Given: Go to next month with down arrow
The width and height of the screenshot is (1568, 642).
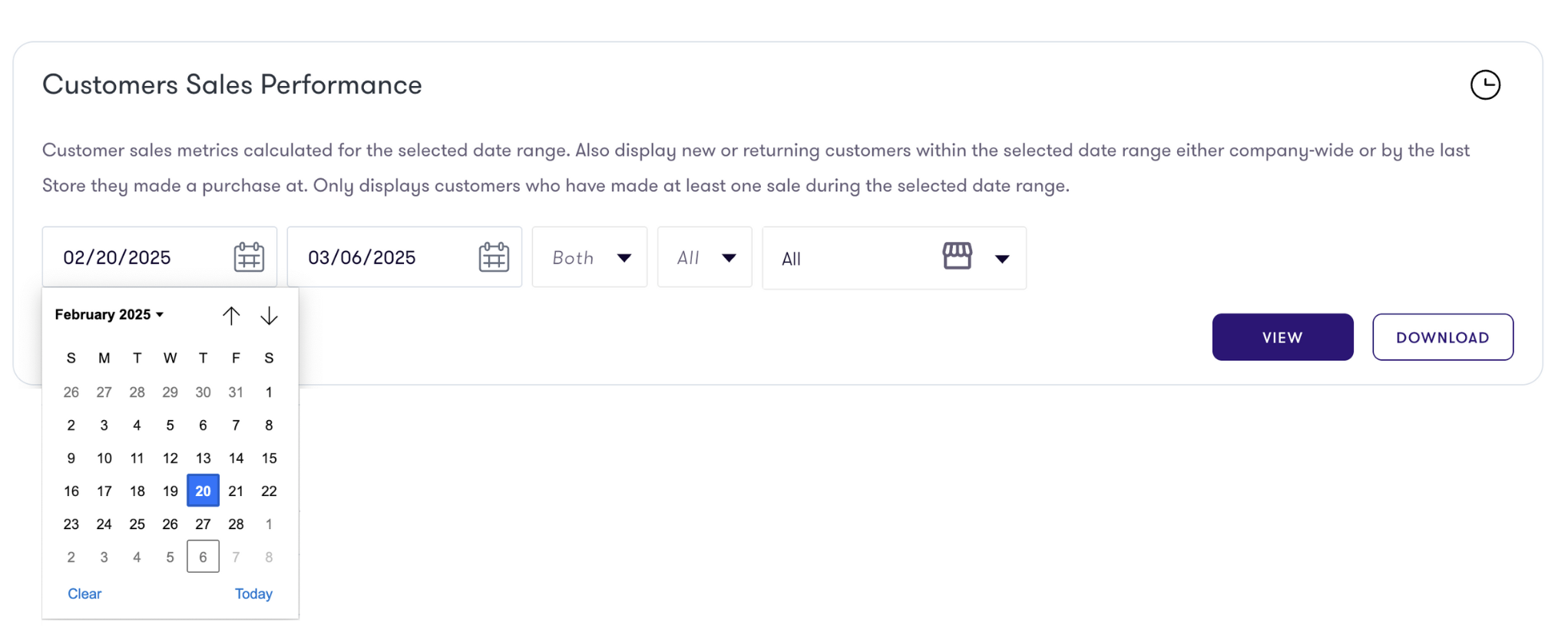Looking at the screenshot, I should coord(269,316).
